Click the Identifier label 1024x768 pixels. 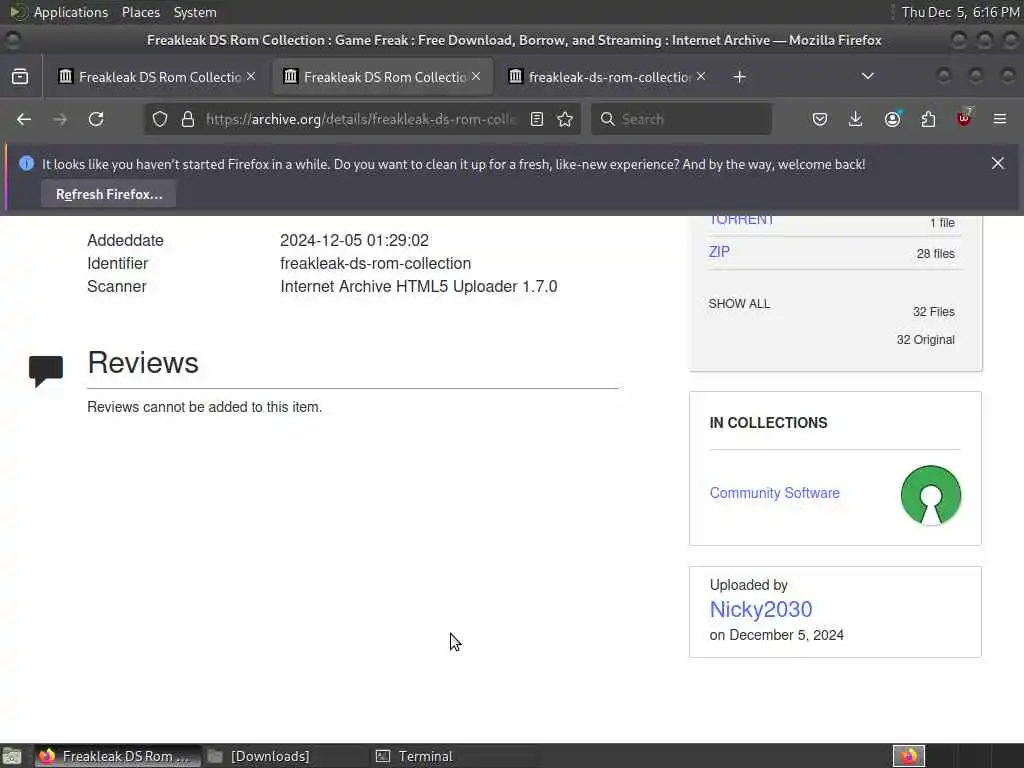(118, 264)
